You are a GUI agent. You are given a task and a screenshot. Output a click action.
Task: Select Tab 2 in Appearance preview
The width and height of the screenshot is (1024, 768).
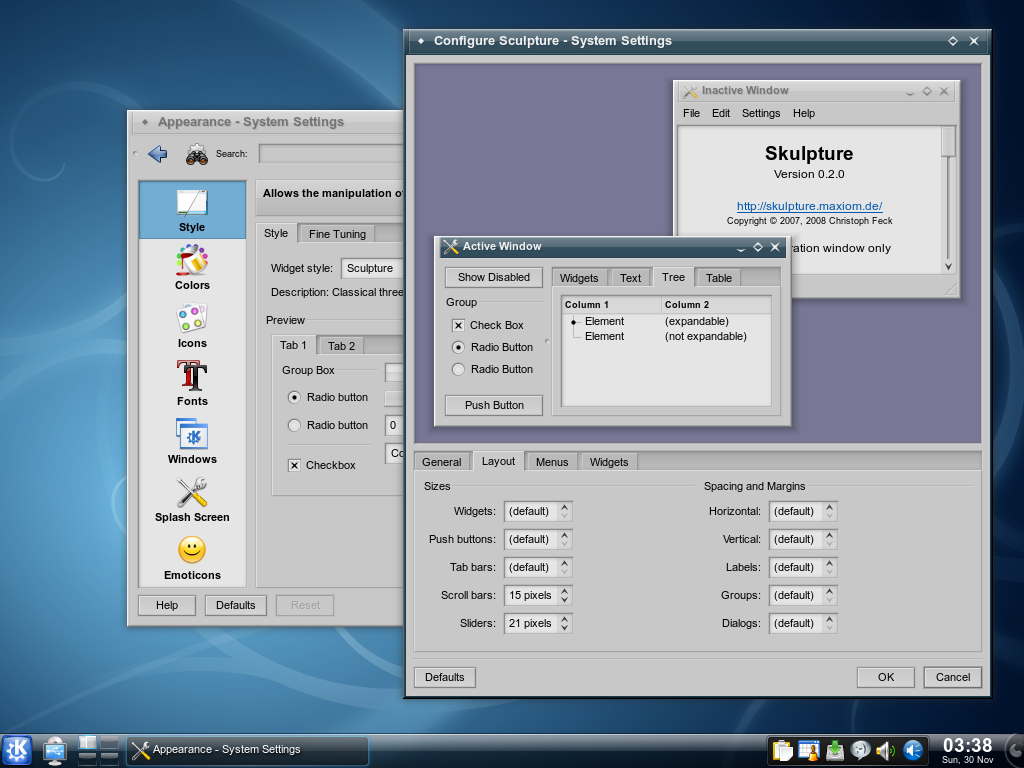[341, 346]
